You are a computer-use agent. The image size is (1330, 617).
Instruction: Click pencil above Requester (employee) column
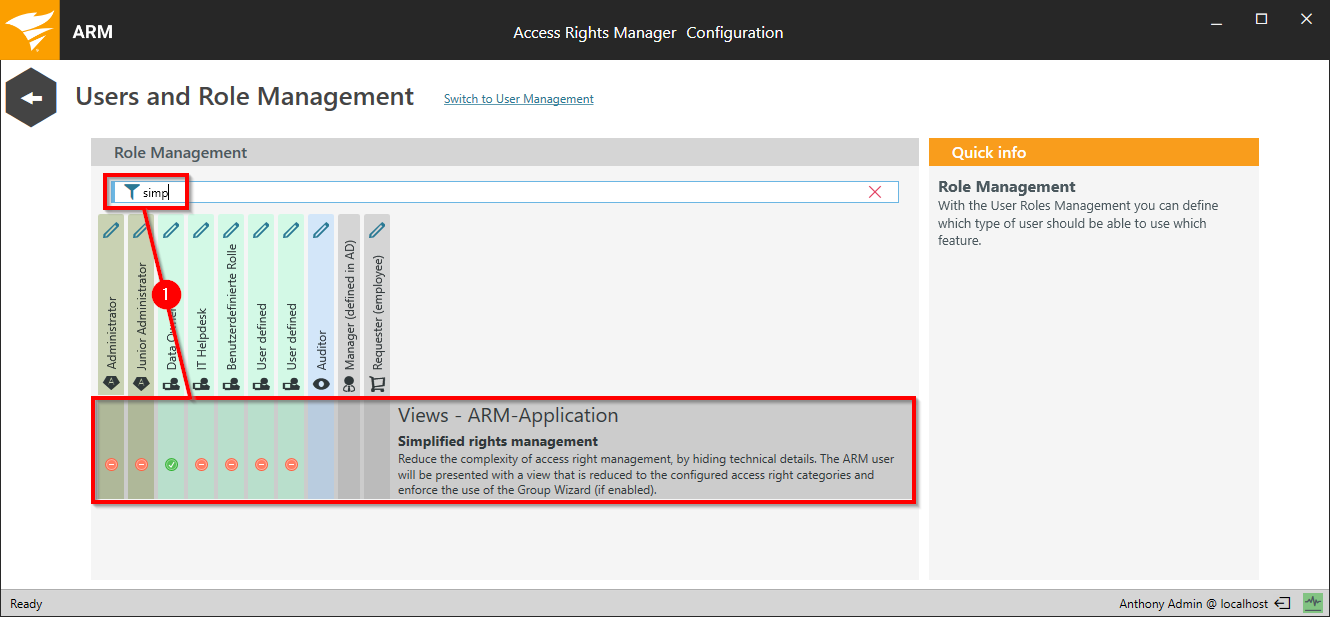point(377,230)
